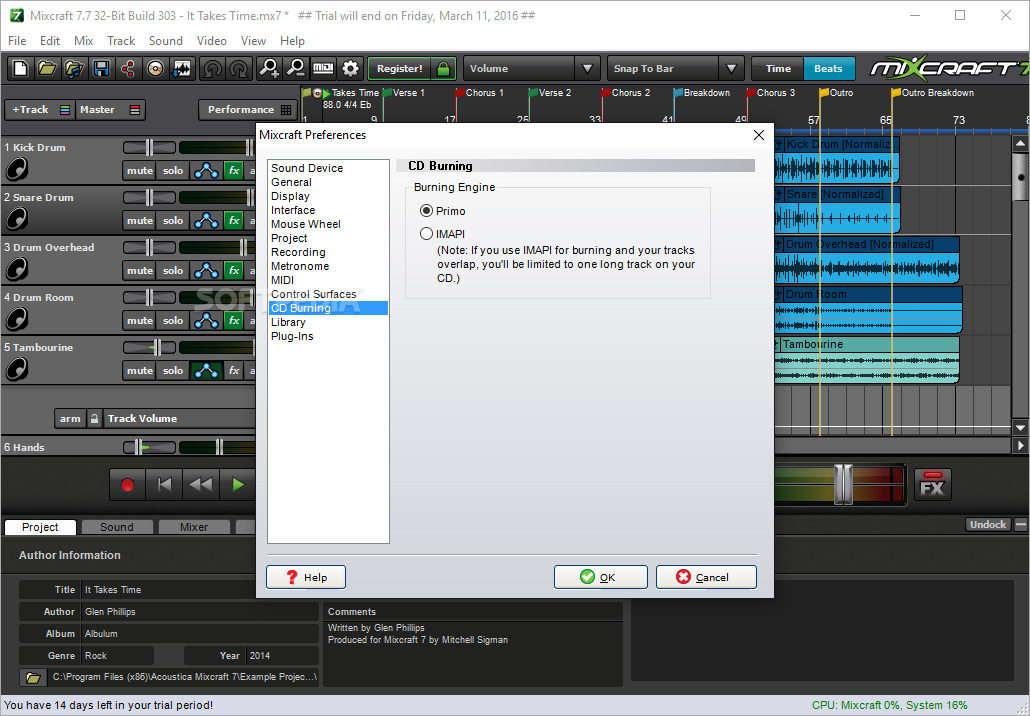This screenshot has width=1030, height=716.
Task: Switch to the Sound tab
Action: pos(117,527)
